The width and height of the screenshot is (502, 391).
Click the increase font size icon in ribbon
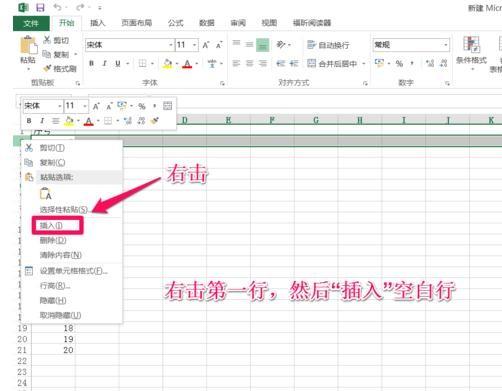point(206,45)
